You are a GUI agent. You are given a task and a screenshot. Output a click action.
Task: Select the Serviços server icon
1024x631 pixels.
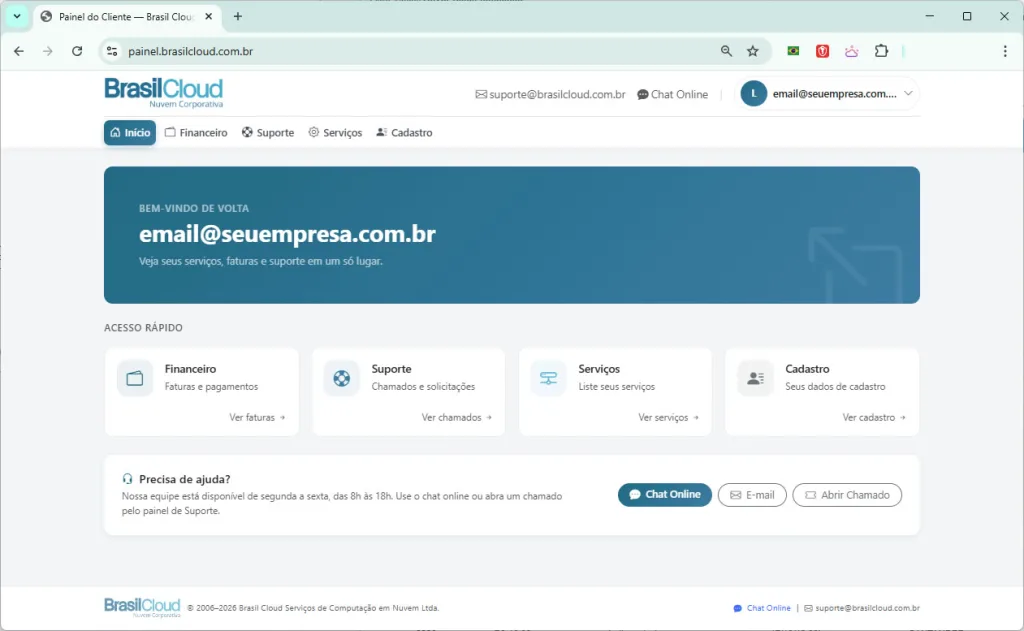547,378
